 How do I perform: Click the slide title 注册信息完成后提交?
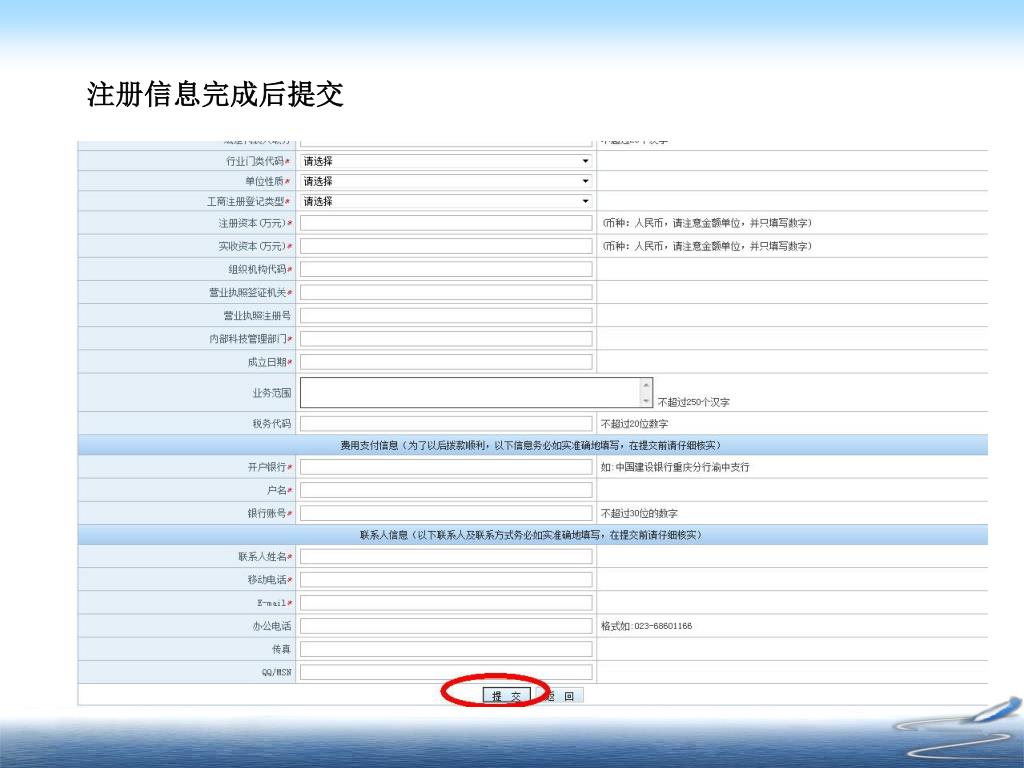(215, 94)
